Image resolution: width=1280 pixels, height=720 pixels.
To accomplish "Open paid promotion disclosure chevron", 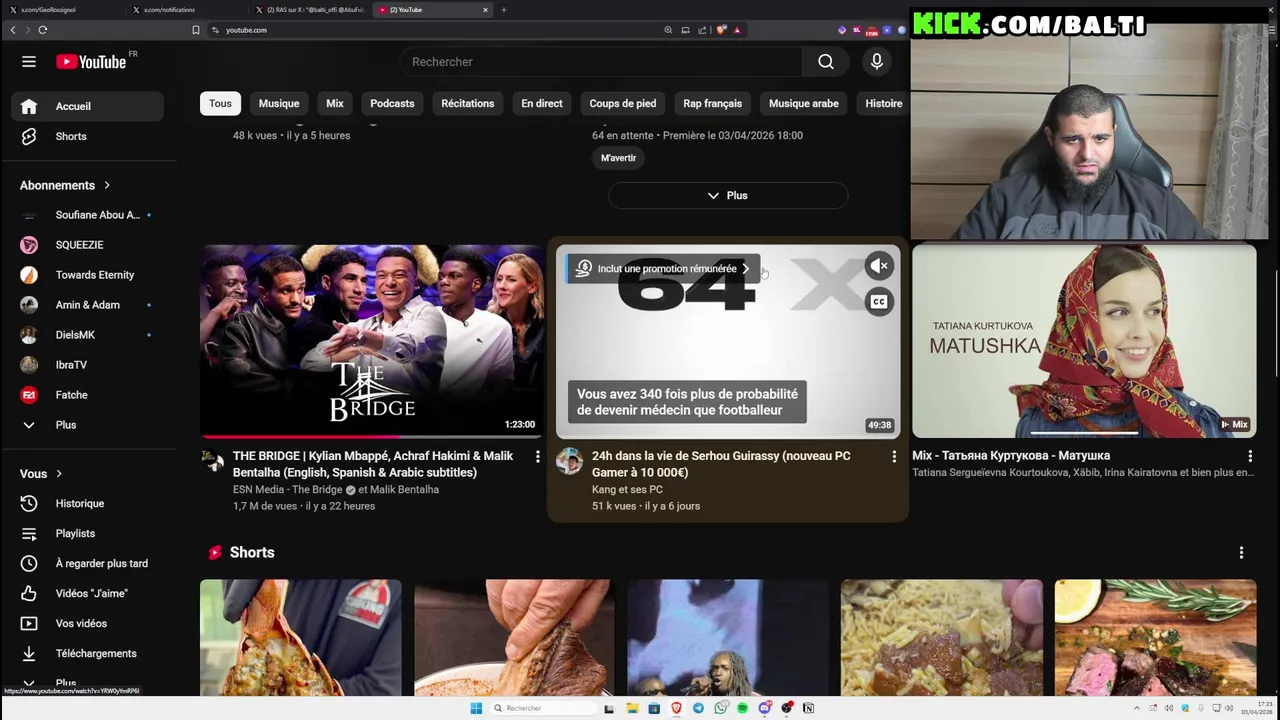I will (x=745, y=269).
